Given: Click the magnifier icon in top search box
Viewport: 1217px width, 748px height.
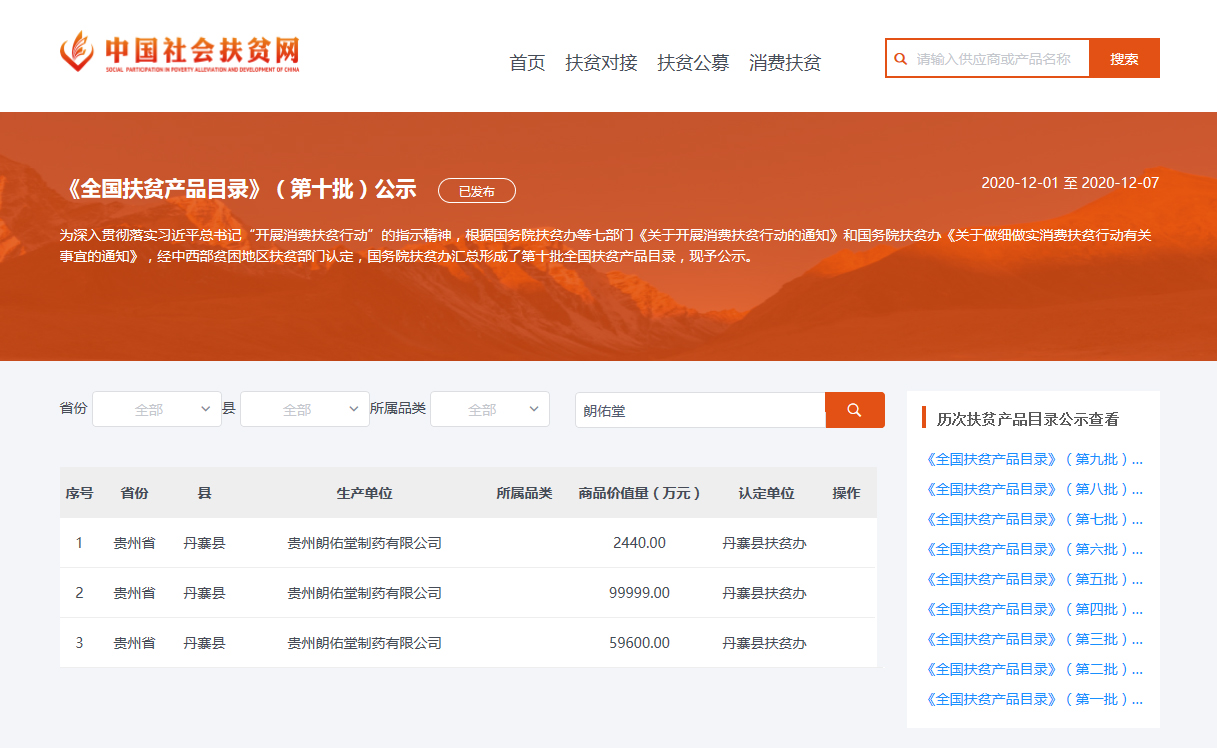Looking at the screenshot, I should pos(900,59).
